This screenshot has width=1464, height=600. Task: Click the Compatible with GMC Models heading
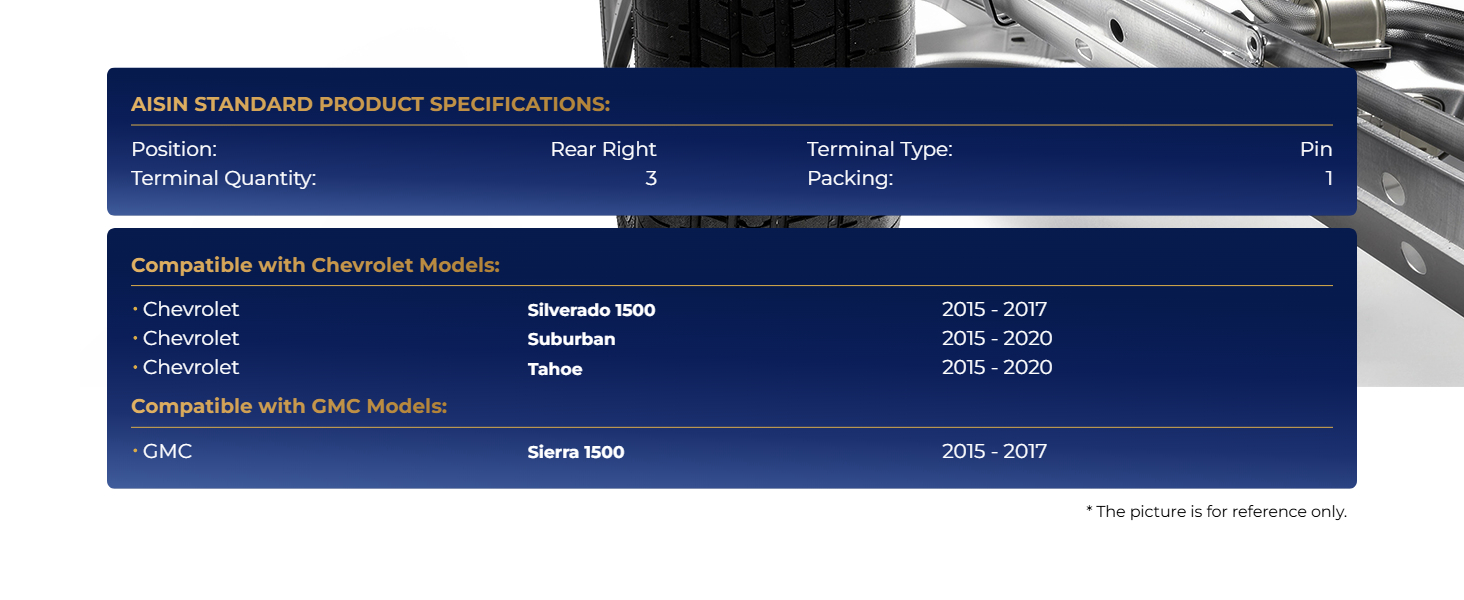pos(288,406)
